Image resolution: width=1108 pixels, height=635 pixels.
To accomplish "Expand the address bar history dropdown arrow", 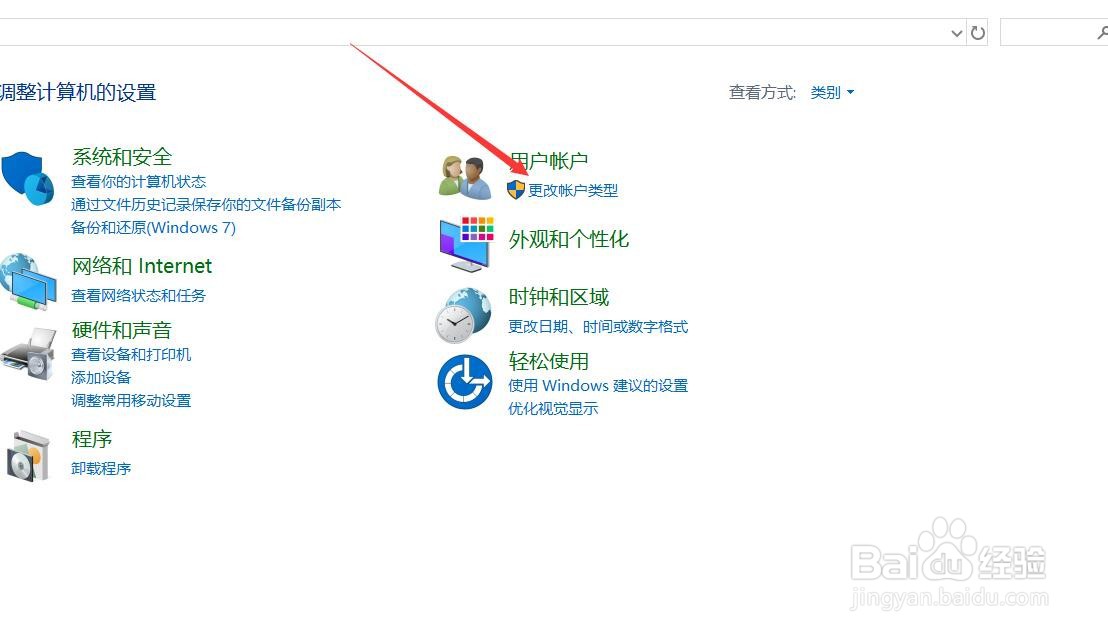I will click(957, 33).
